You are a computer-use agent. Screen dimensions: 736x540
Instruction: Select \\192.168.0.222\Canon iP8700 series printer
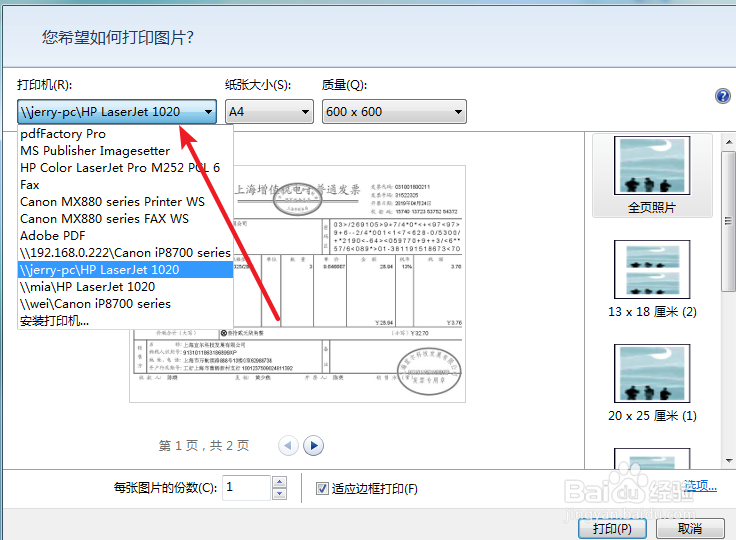(x=125, y=253)
